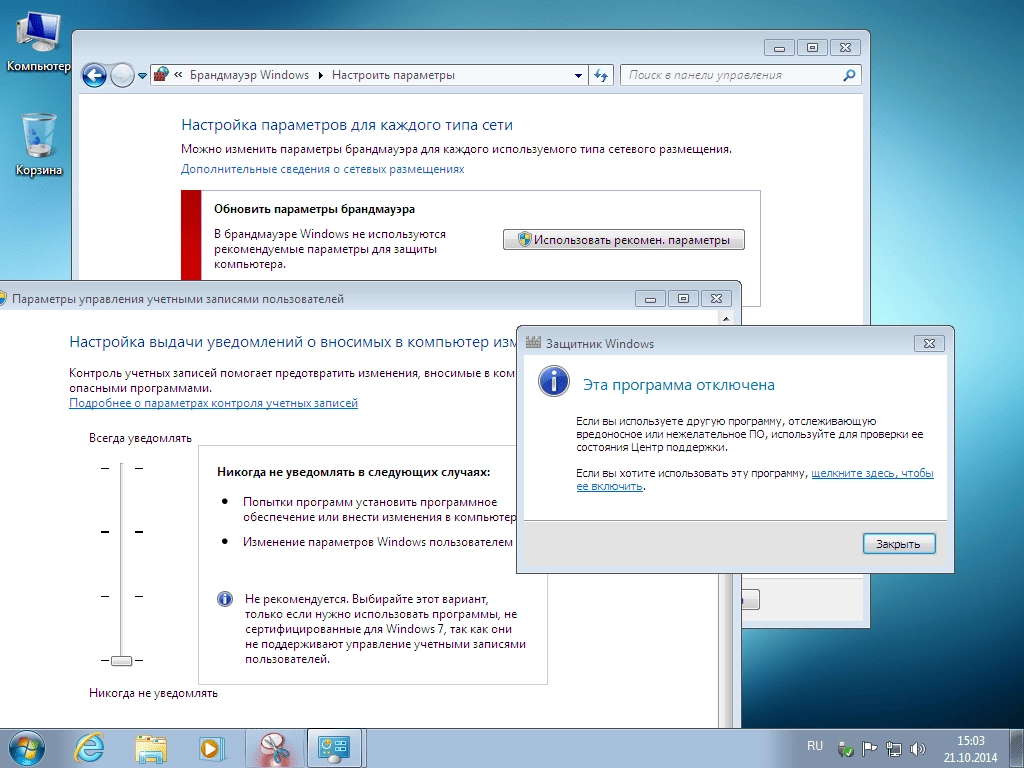Click the blue info icon in UAC description
This screenshot has width=1024, height=768.
point(225,599)
